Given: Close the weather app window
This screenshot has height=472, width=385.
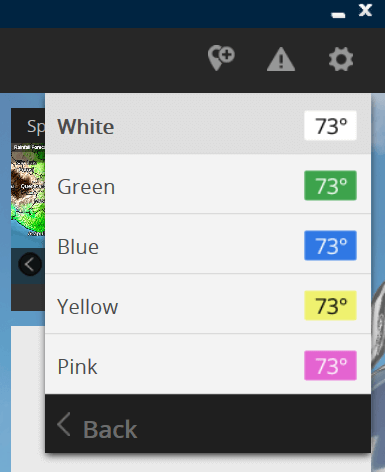Looking at the screenshot, I should [365, 10].
